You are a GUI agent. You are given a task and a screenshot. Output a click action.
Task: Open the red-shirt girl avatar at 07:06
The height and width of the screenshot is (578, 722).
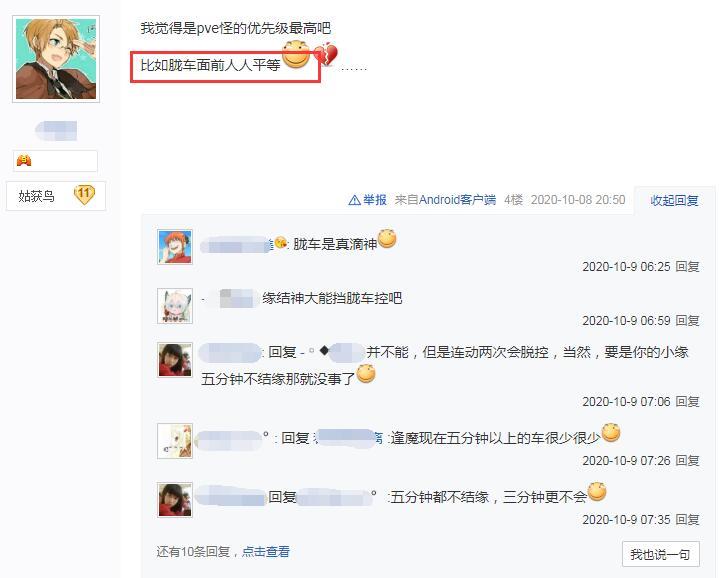175,360
